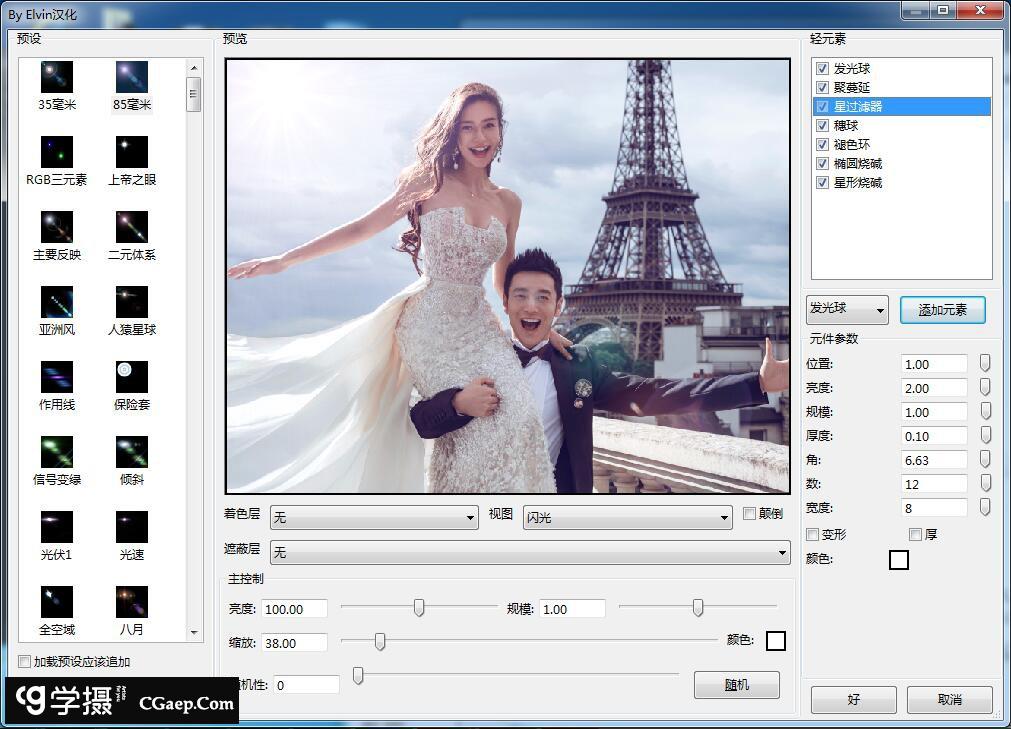Screen dimensions: 1011x729
Task: Select the 35毫米 lens flare preset
Action: click(57, 77)
